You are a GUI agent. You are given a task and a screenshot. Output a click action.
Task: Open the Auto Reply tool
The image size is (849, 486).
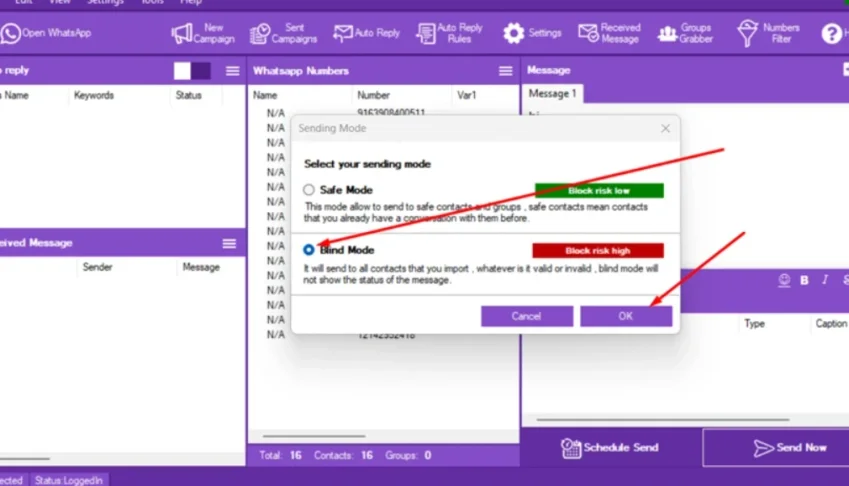click(x=367, y=33)
